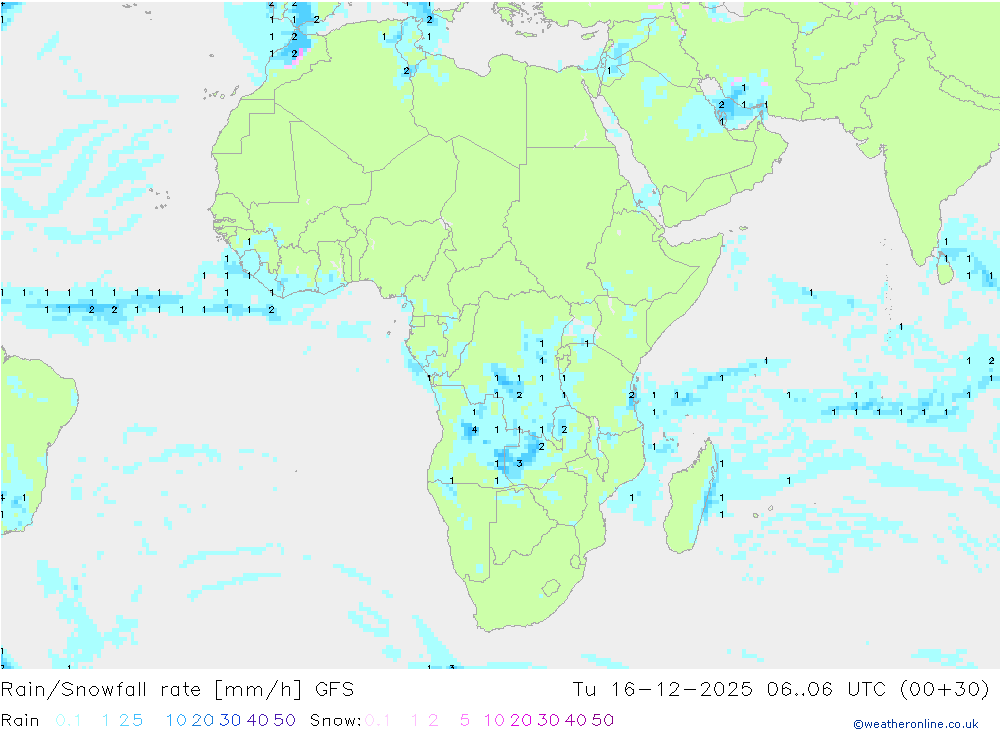Select the Snow legend value 50
This screenshot has width=1000, height=733.
pyautogui.click(x=603, y=720)
